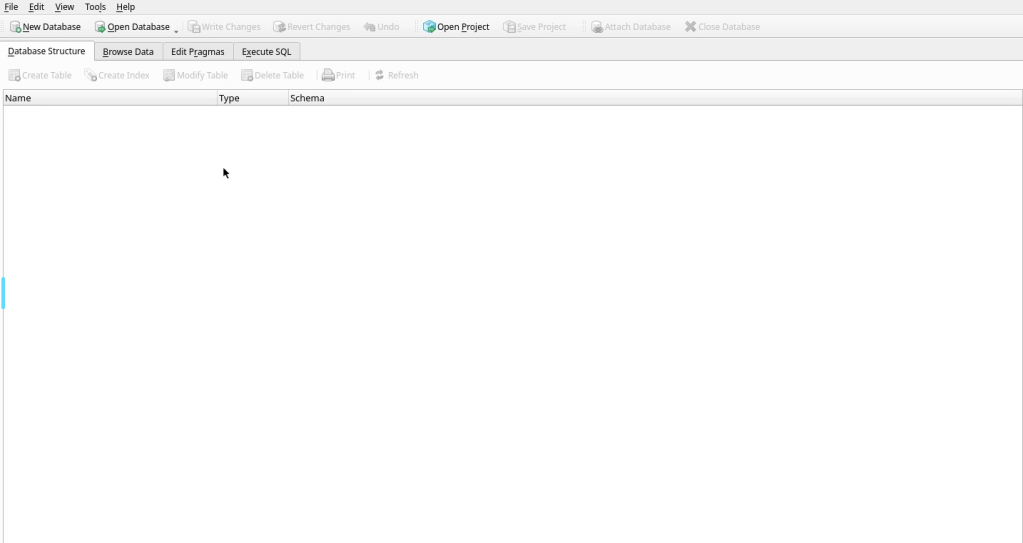Select the Edit Pragmas tab
This screenshot has height=543, width=1023.
198,52
